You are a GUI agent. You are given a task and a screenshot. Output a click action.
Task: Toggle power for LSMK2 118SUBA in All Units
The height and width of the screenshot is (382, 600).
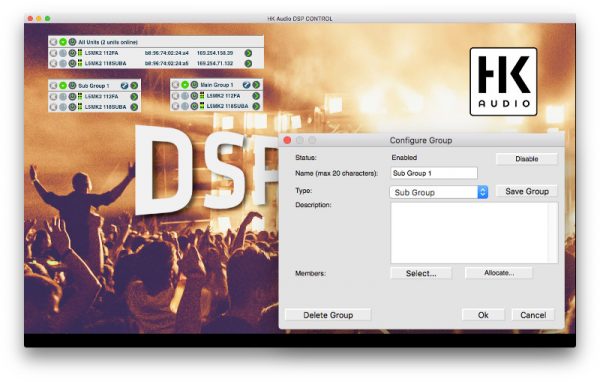click(72, 63)
